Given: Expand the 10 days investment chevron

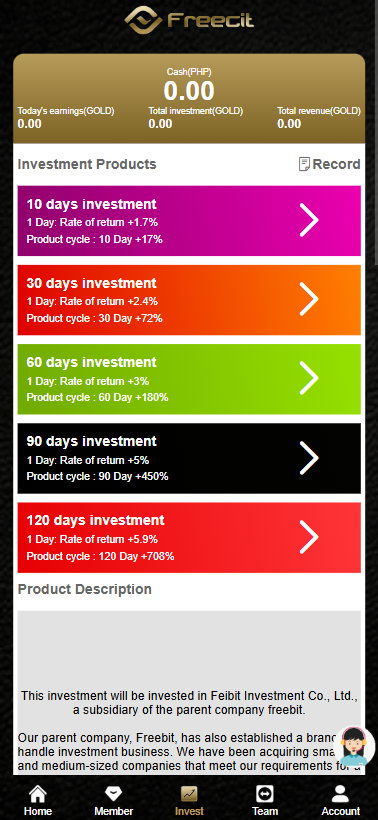Looking at the screenshot, I should coord(309,220).
